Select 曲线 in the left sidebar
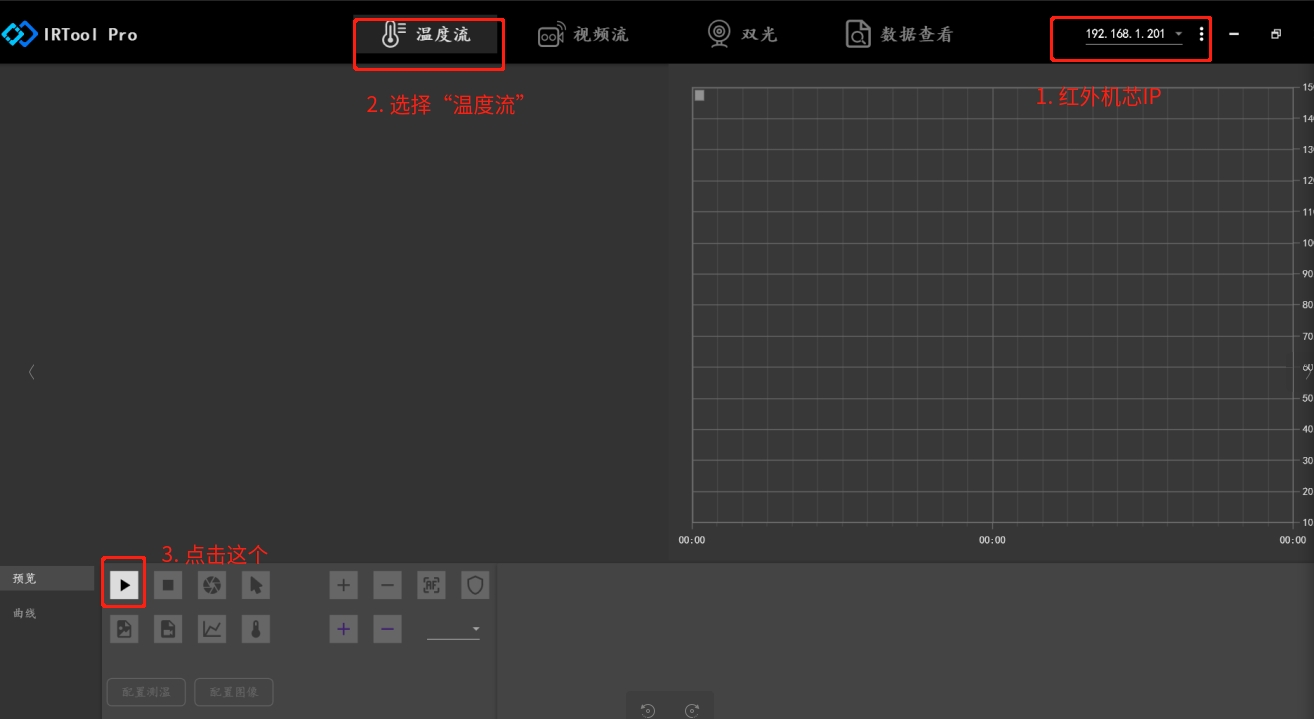 [25, 613]
